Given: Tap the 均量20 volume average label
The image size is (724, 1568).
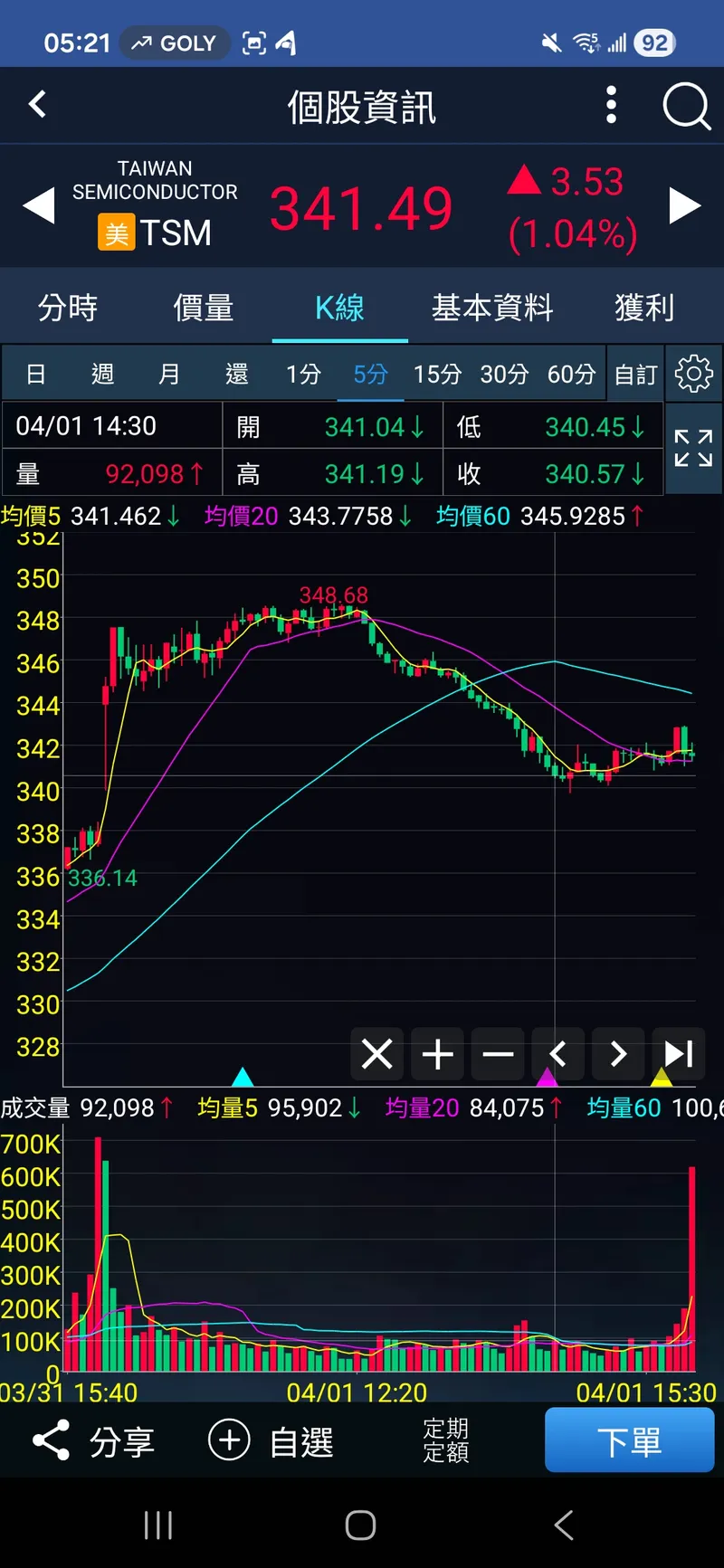Looking at the screenshot, I should click(x=423, y=1107).
